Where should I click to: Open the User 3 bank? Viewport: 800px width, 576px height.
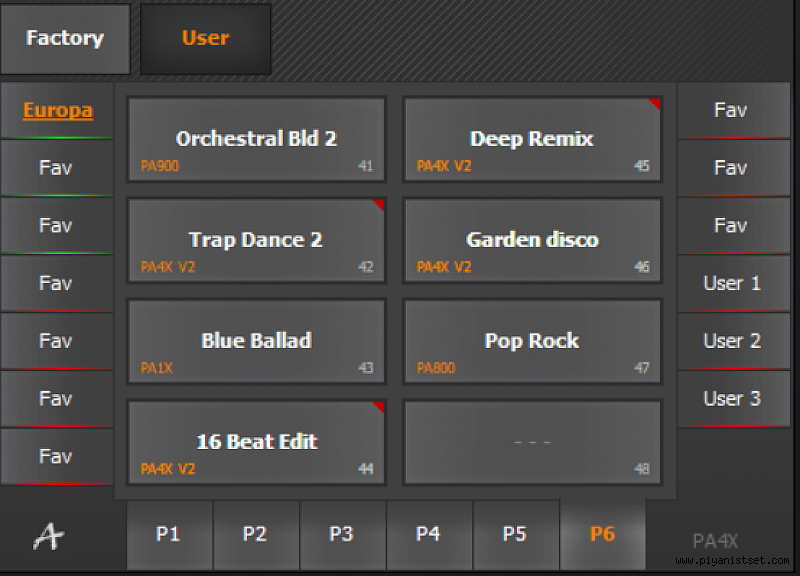(x=733, y=398)
